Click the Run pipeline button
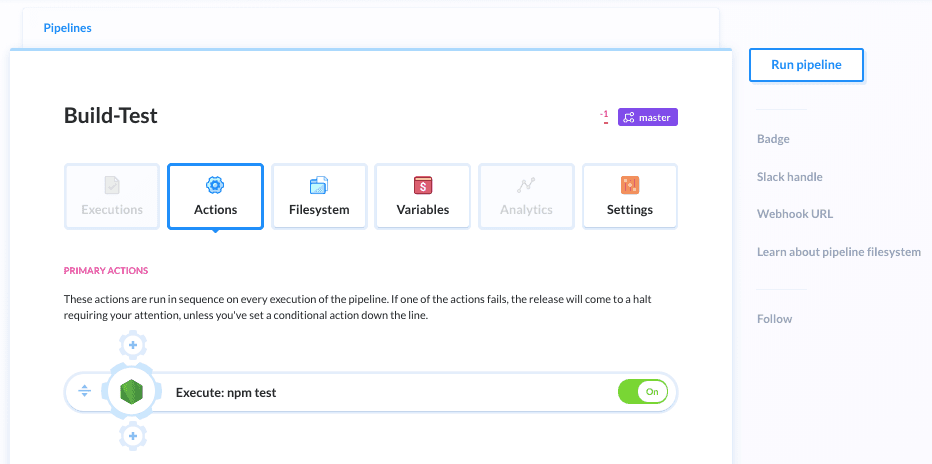The image size is (932, 464). pyautogui.click(x=806, y=65)
